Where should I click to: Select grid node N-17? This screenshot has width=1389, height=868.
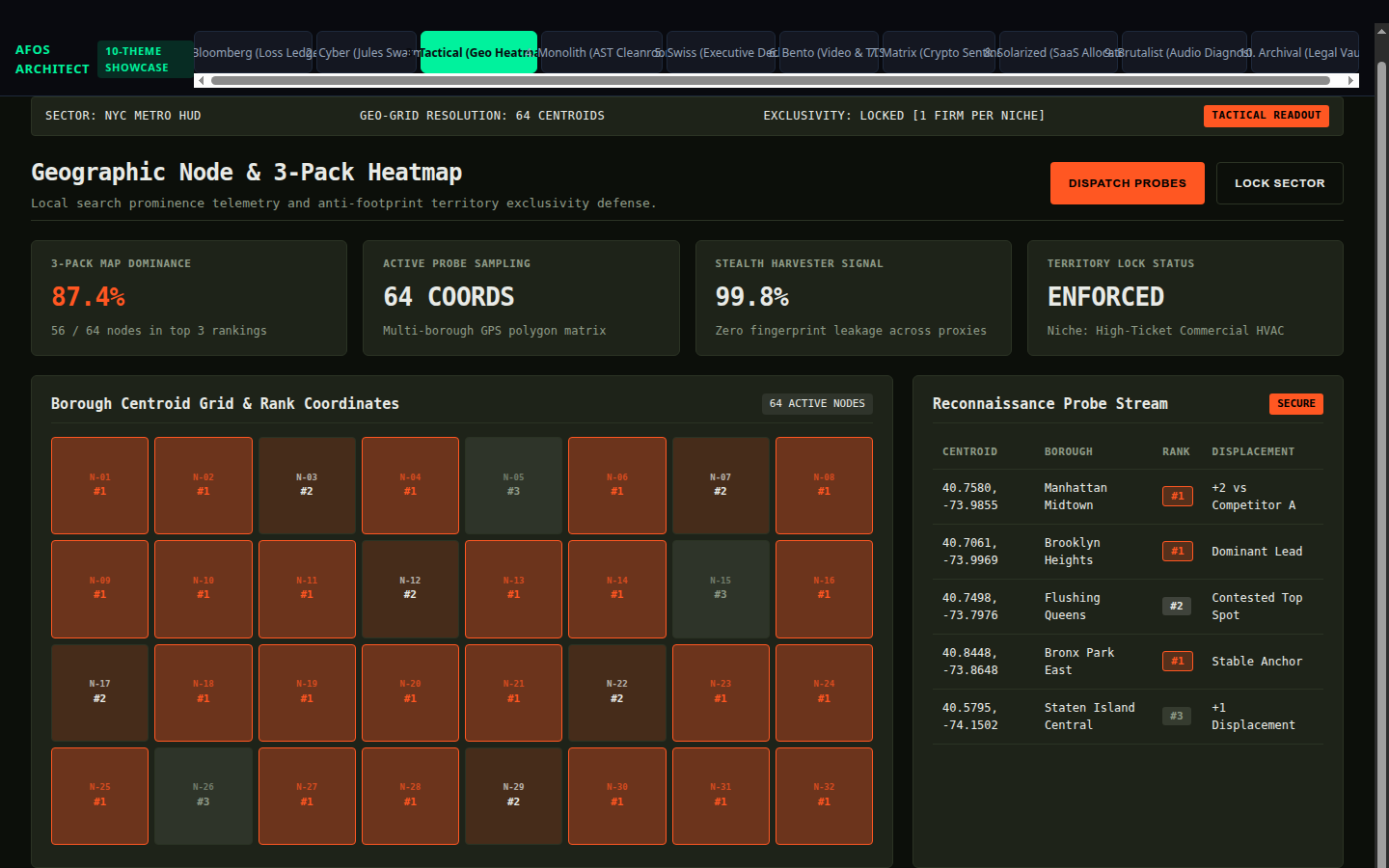tap(100, 692)
